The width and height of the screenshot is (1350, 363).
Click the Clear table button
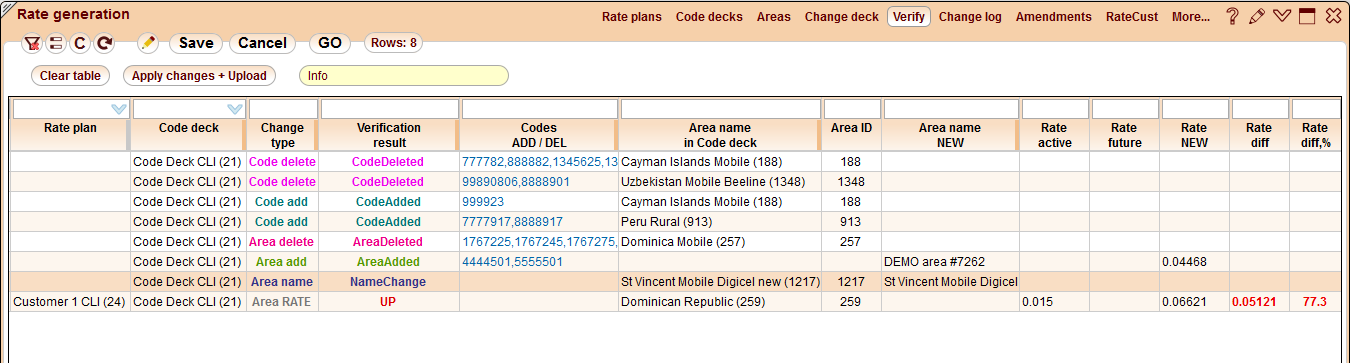(x=70, y=76)
